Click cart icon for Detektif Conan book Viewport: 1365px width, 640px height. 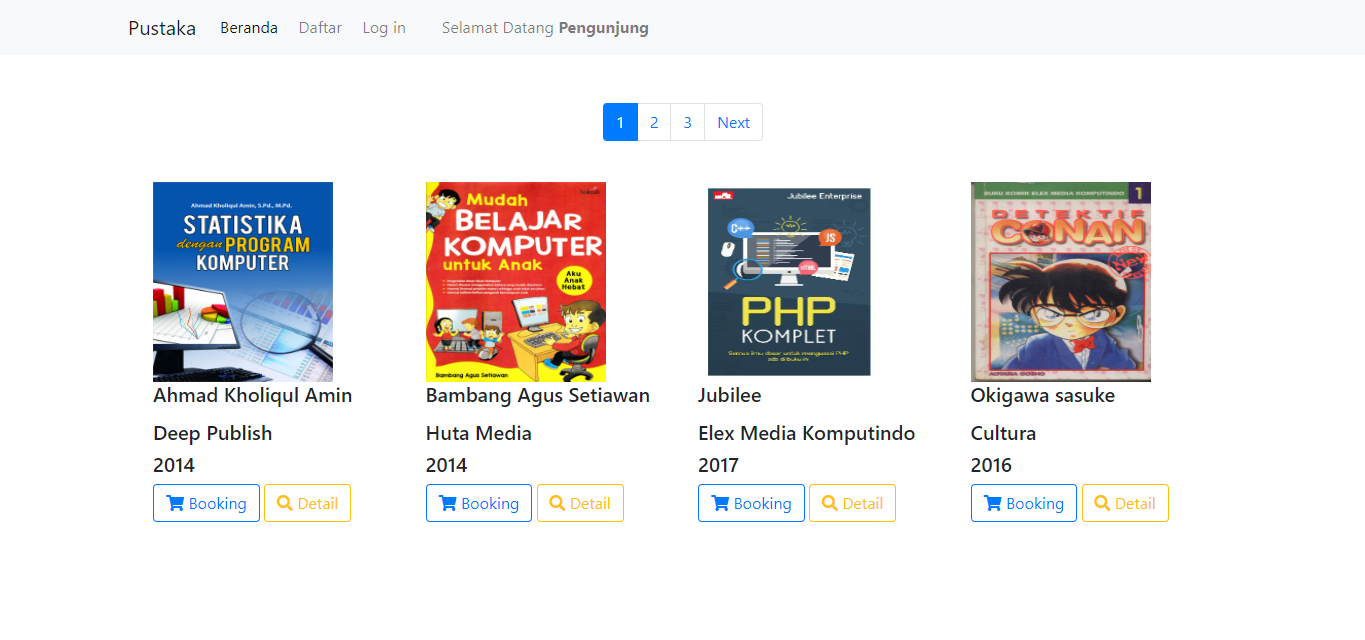point(993,504)
